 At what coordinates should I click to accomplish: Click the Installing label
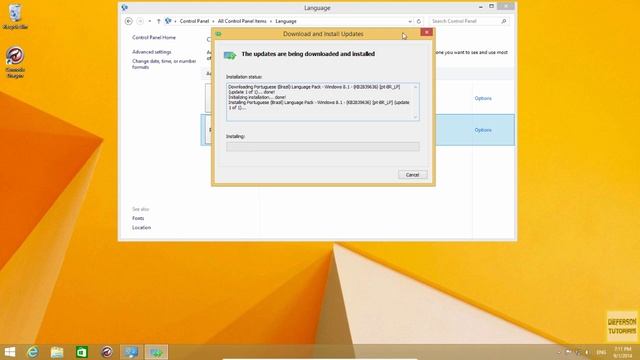tap(236, 137)
